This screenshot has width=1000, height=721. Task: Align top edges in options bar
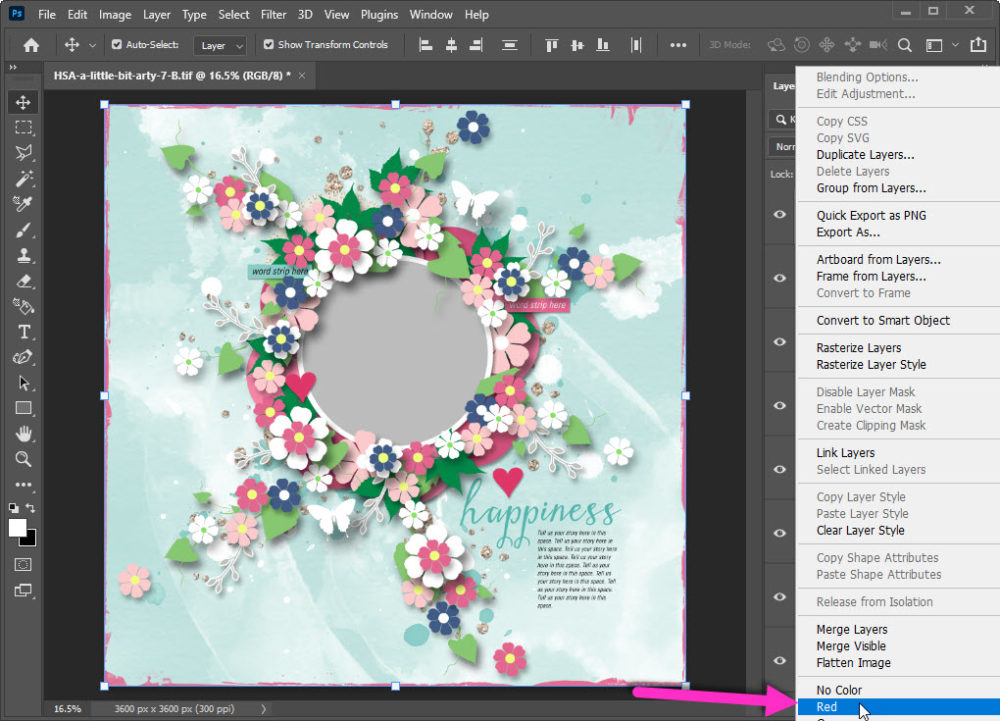(552, 45)
